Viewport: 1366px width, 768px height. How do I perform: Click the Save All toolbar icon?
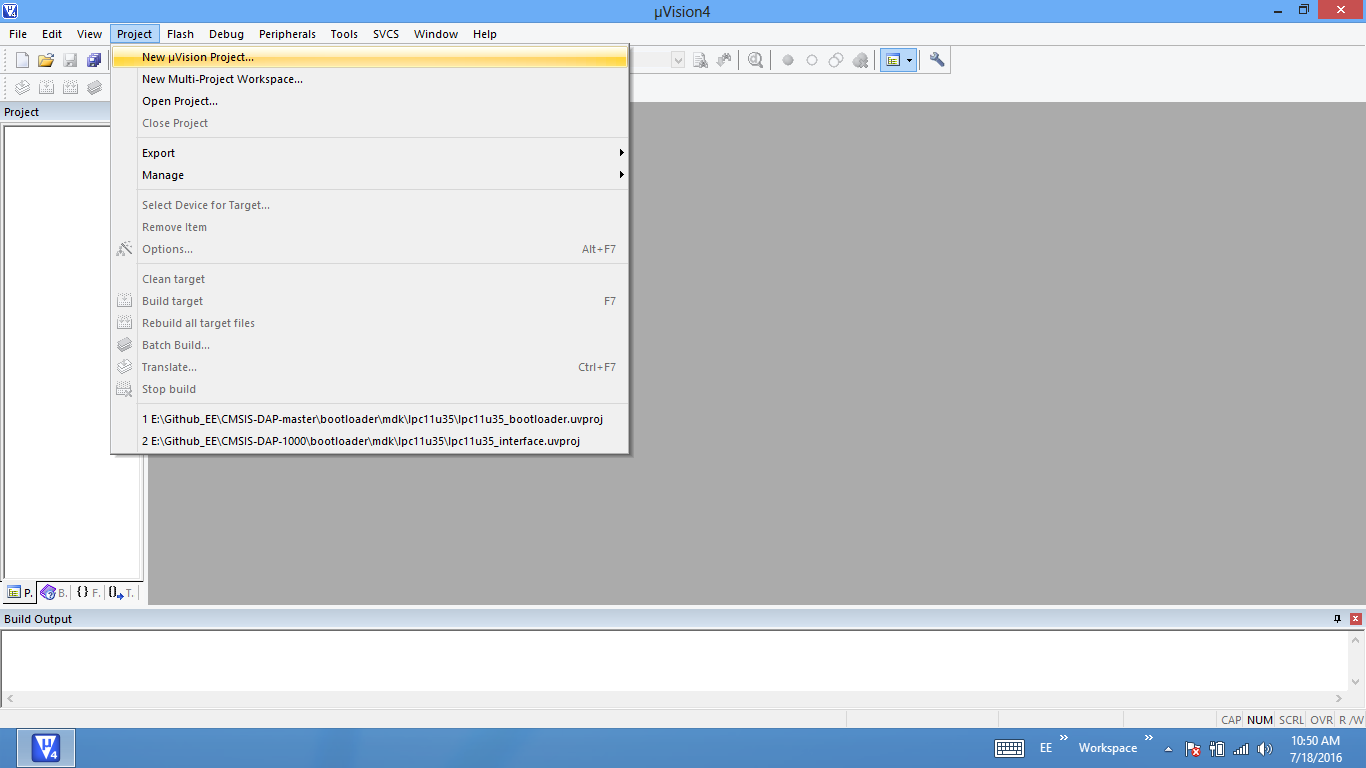[94, 60]
